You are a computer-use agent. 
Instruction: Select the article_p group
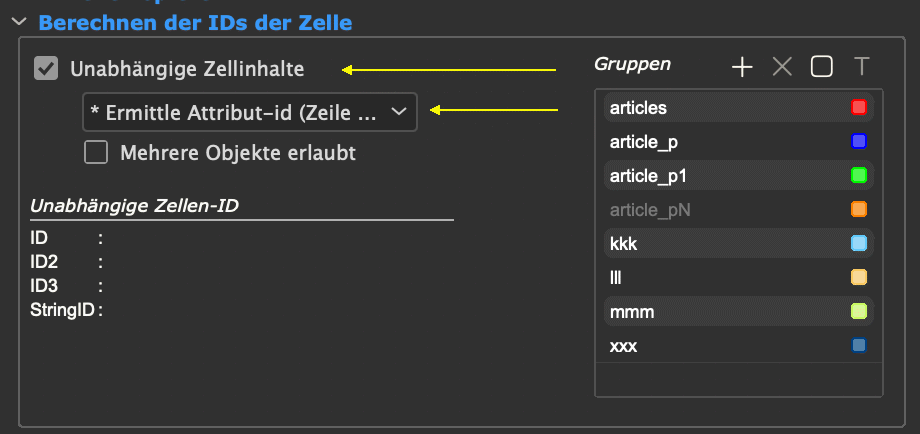coord(739,141)
